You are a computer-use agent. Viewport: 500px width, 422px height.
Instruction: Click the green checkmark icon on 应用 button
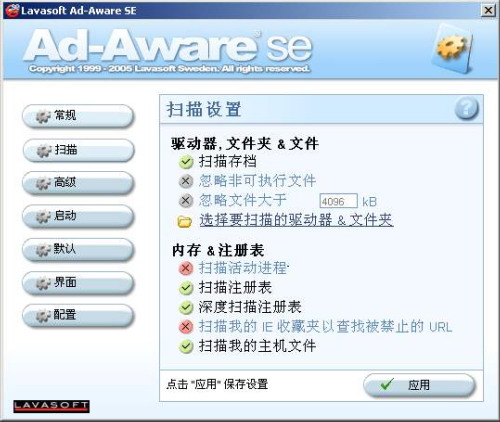387,384
